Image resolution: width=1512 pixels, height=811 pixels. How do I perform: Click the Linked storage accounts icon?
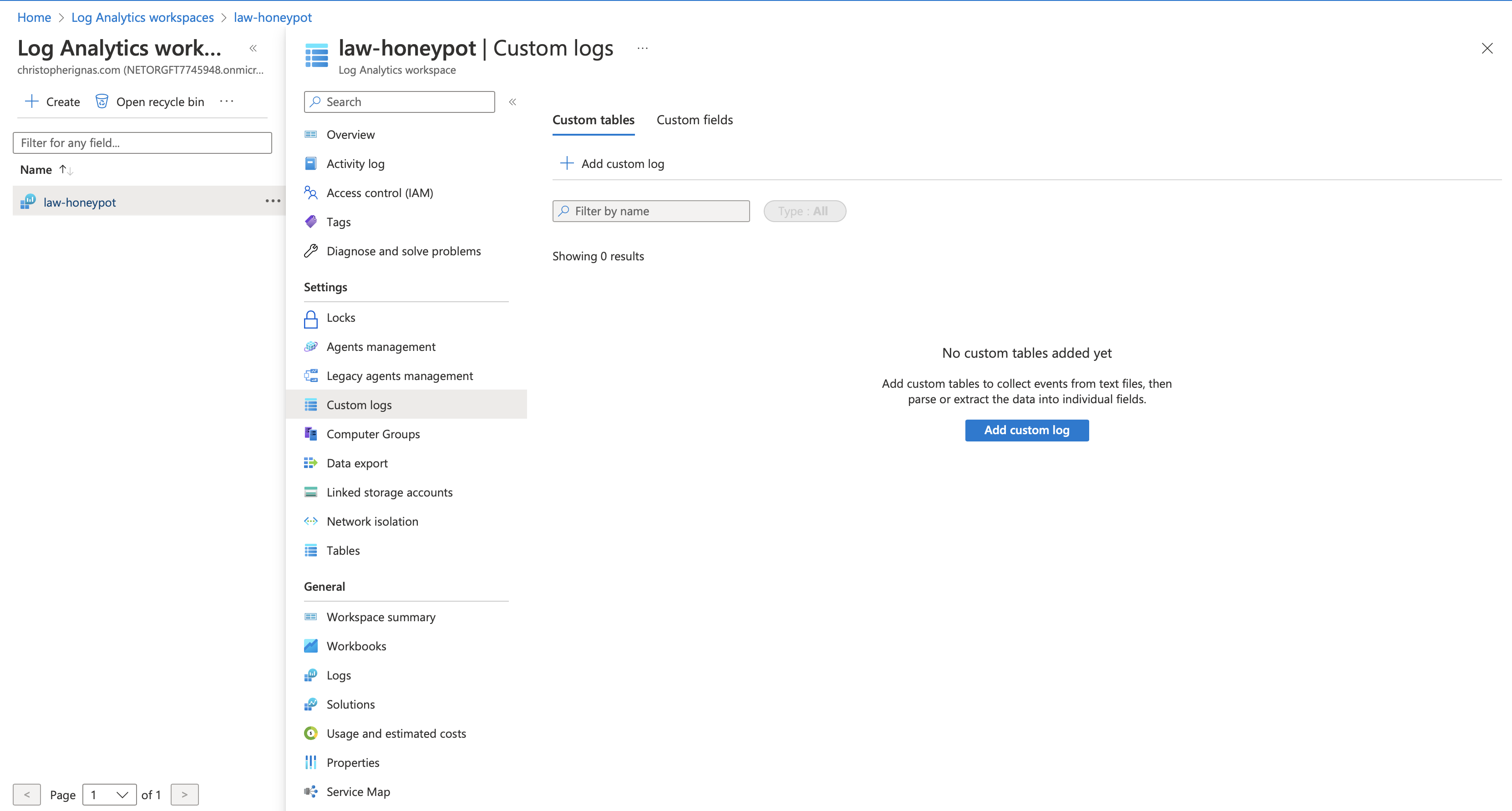click(310, 492)
